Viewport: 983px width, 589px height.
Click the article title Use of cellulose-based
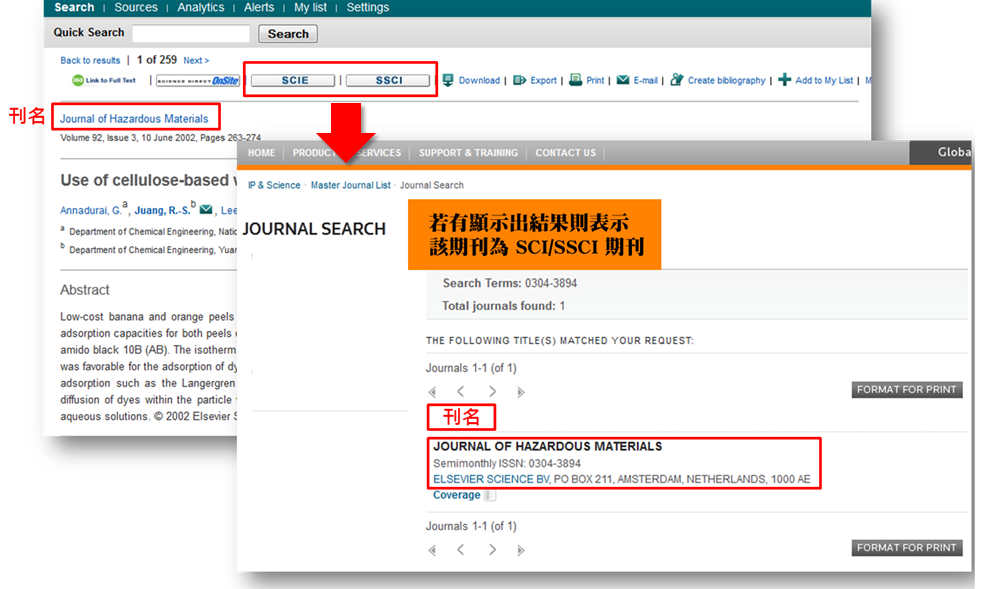click(x=149, y=180)
